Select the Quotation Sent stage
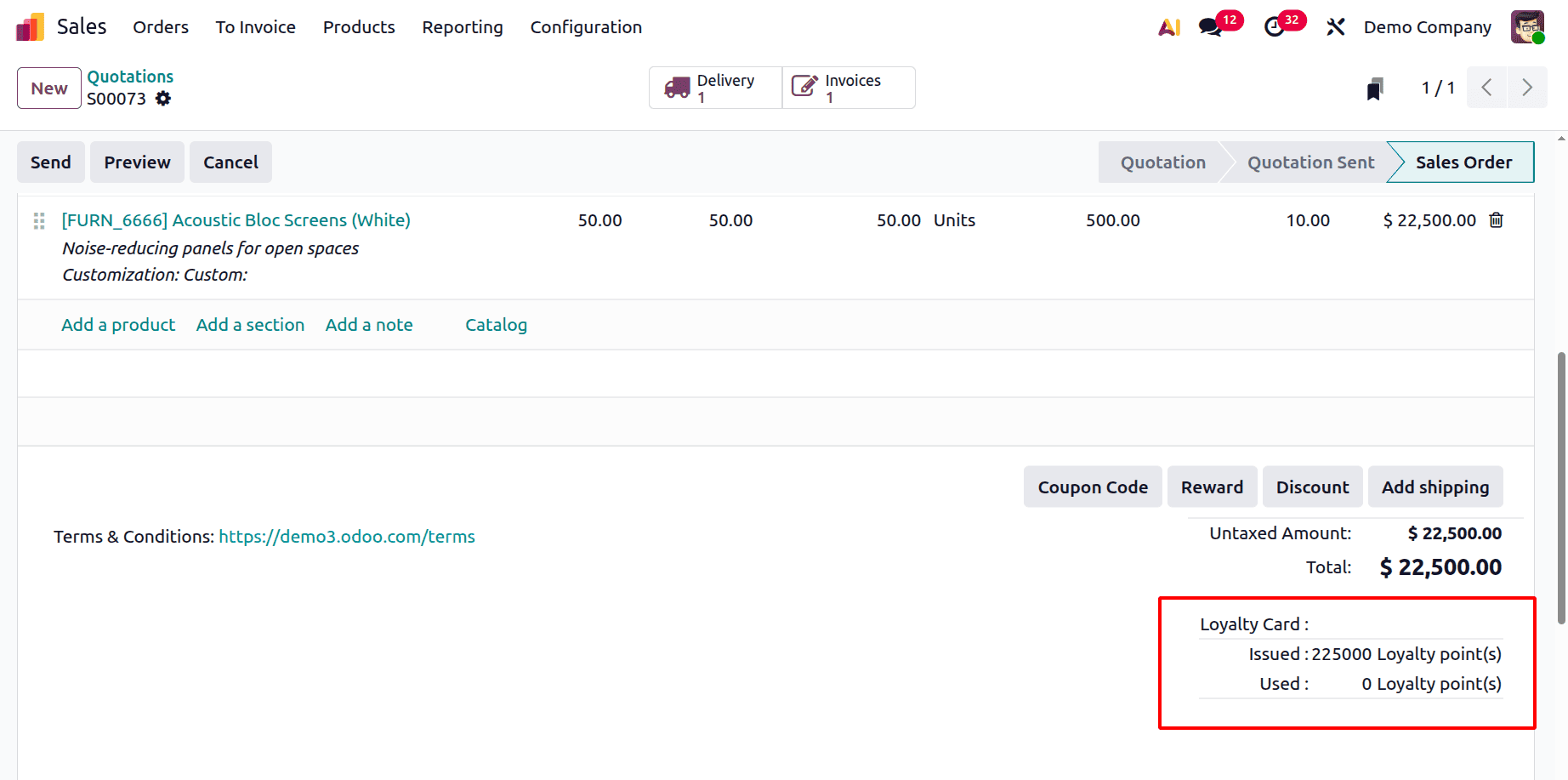 [1310, 162]
